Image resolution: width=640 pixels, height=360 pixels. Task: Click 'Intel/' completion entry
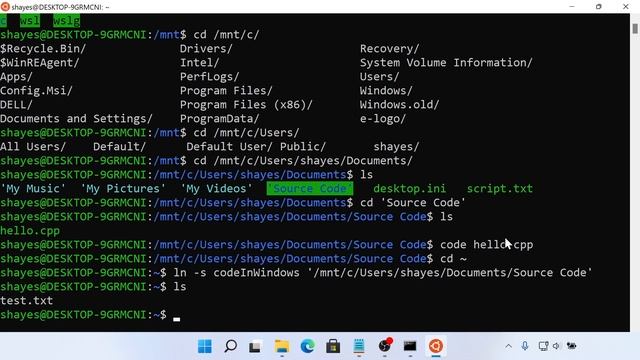tap(200, 62)
